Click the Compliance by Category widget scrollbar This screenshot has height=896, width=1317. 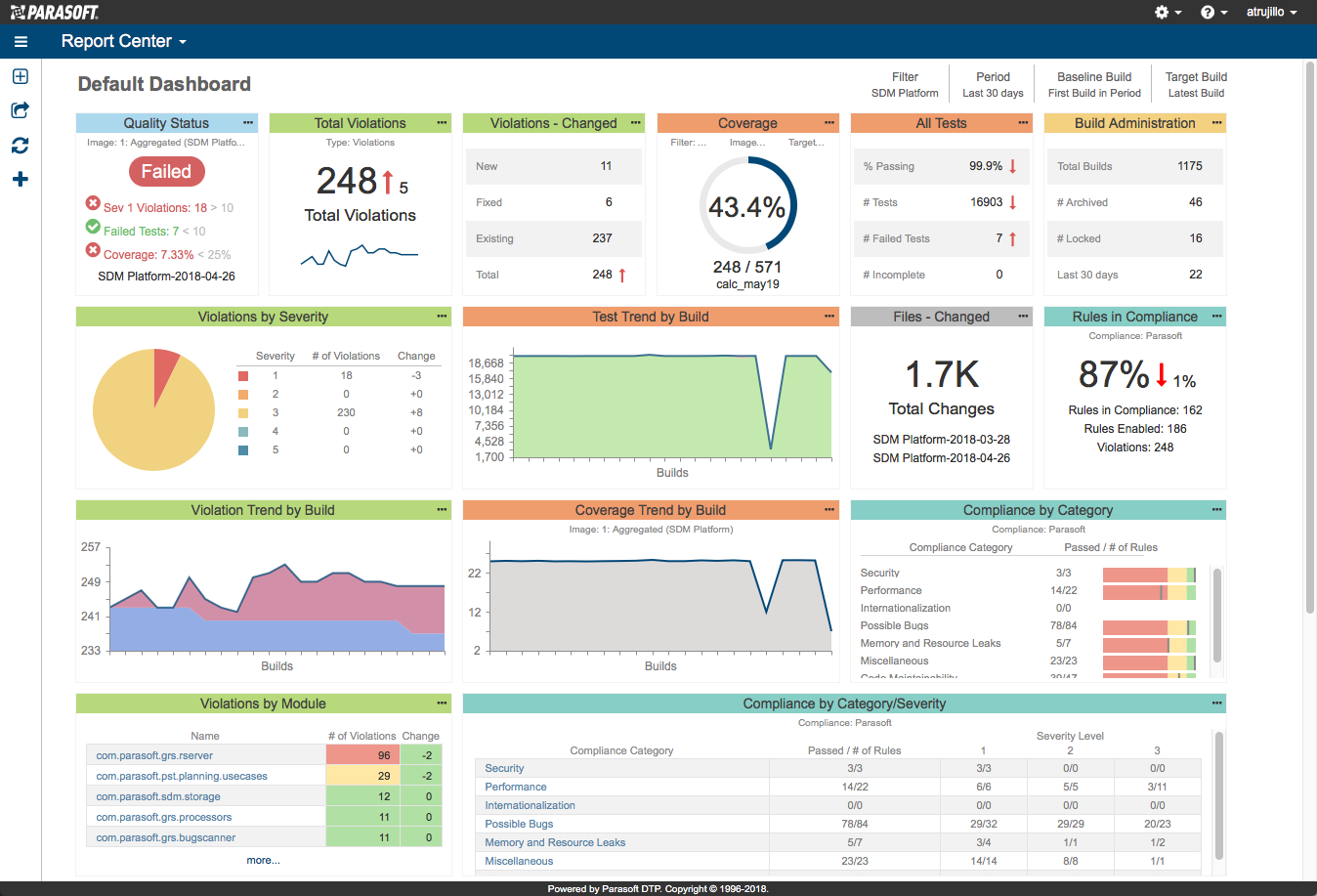pos(1217,616)
